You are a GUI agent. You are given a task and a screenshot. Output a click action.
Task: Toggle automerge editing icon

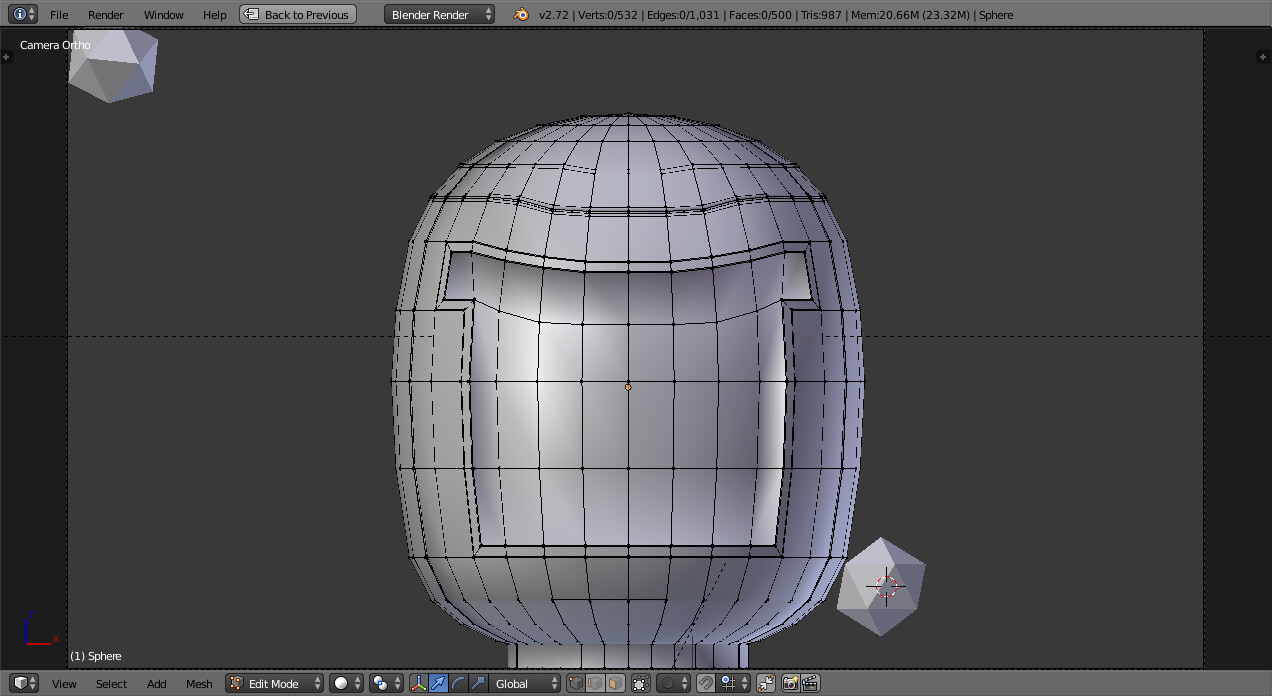tap(765, 683)
